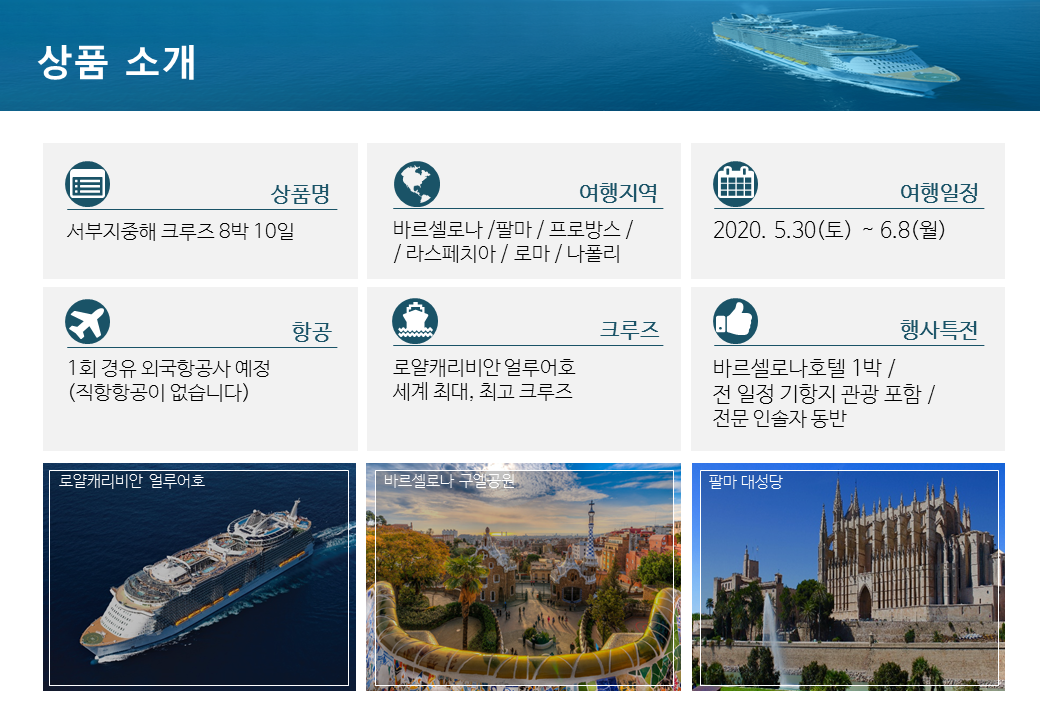The image size is (1040, 720).
Task: Click the airplane icon beside 항공
Action: (88, 322)
